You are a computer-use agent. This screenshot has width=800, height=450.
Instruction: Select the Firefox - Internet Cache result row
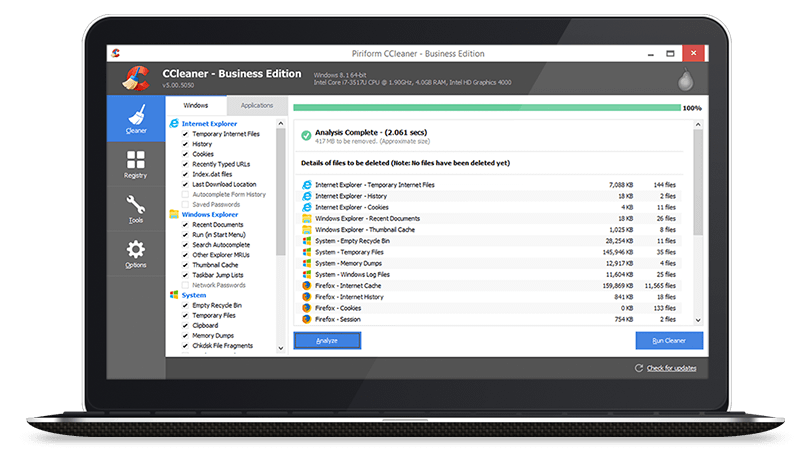(x=491, y=286)
